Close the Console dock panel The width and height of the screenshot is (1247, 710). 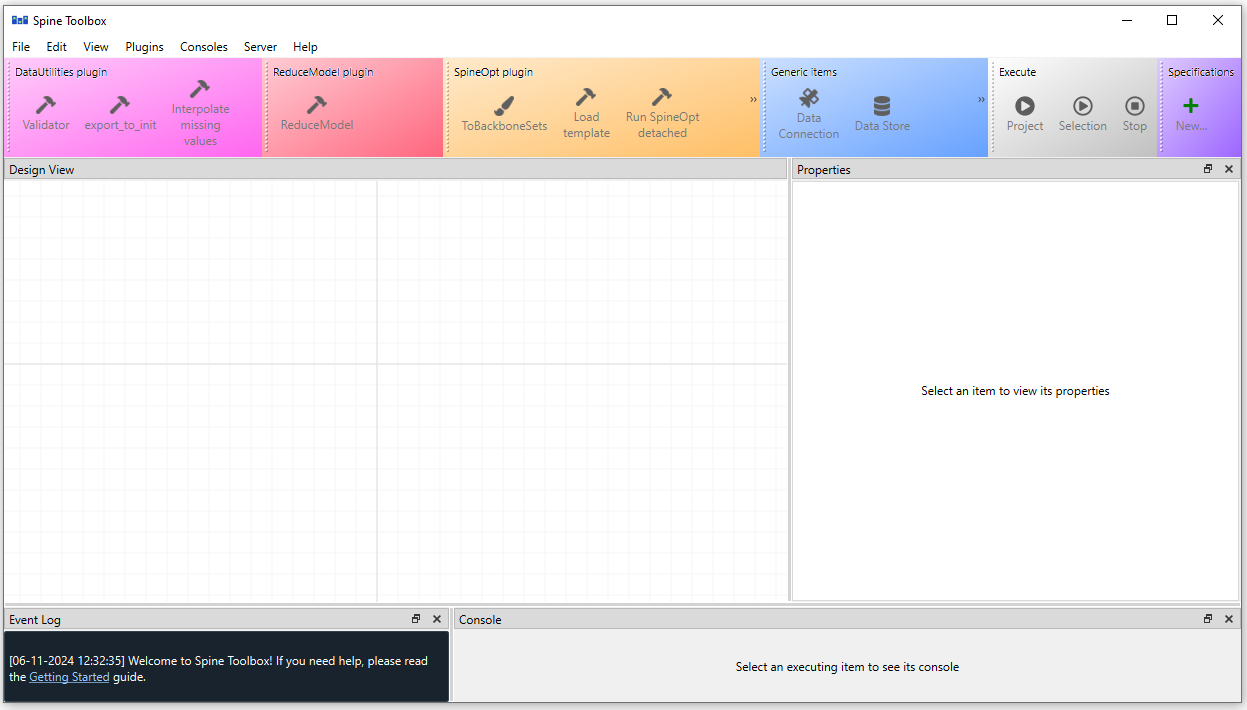click(1229, 619)
